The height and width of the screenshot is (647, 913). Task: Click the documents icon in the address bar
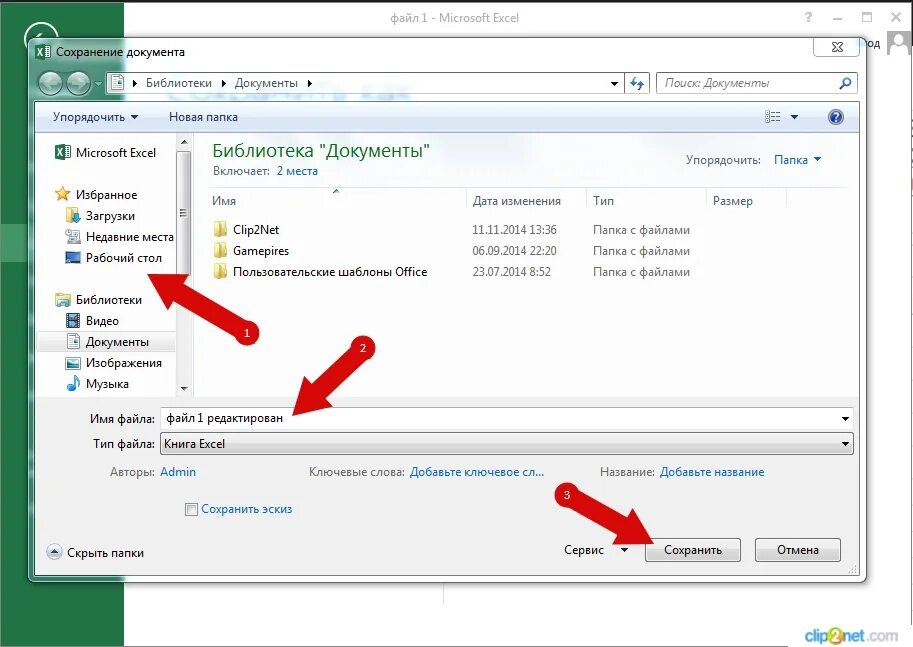pos(117,83)
